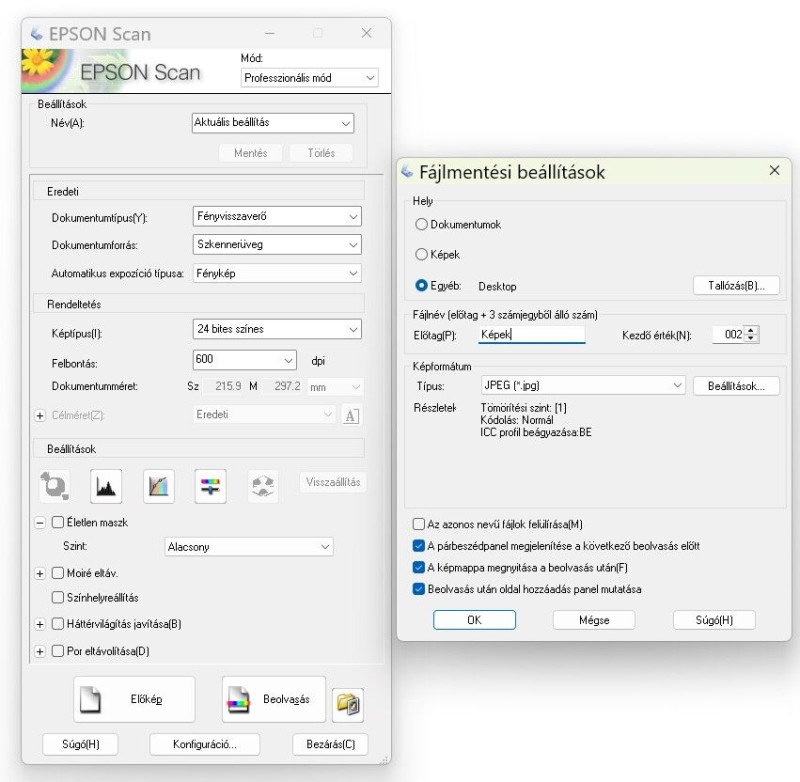Collapse the Életlen maszk section
The height and width of the screenshot is (782, 800).
coord(40,522)
